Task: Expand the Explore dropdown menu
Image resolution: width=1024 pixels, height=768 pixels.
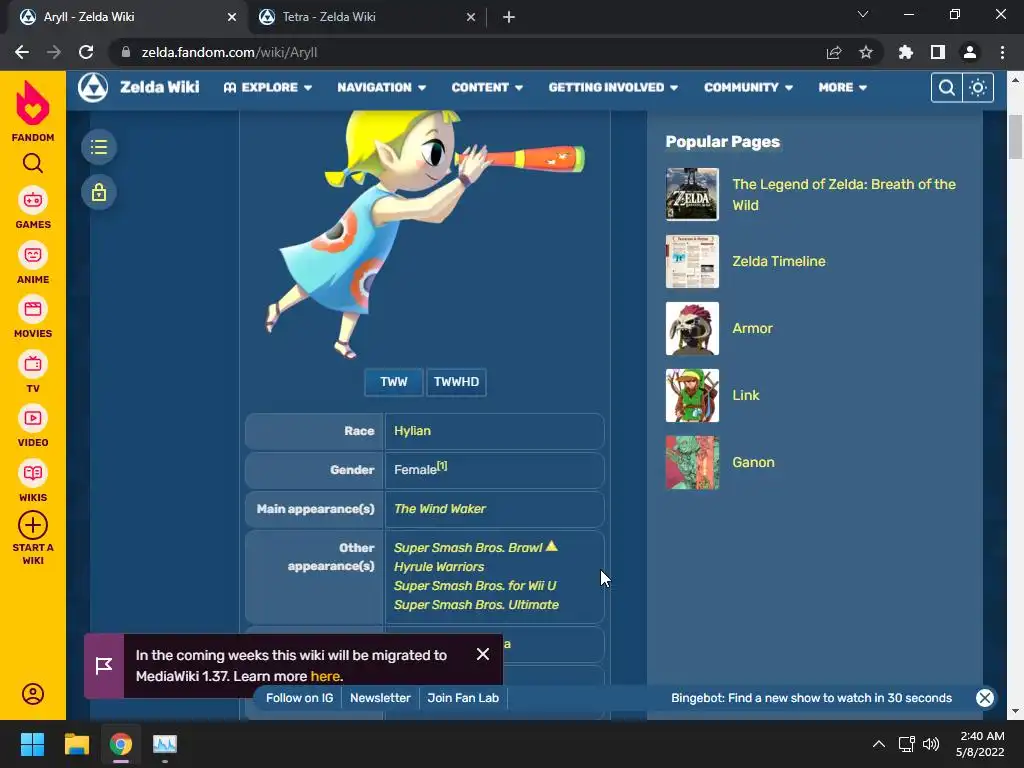Action: click(x=268, y=88)
